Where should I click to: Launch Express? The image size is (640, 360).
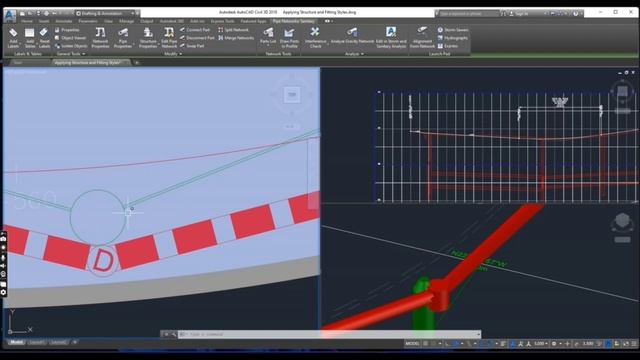click(x=448, y=46)
